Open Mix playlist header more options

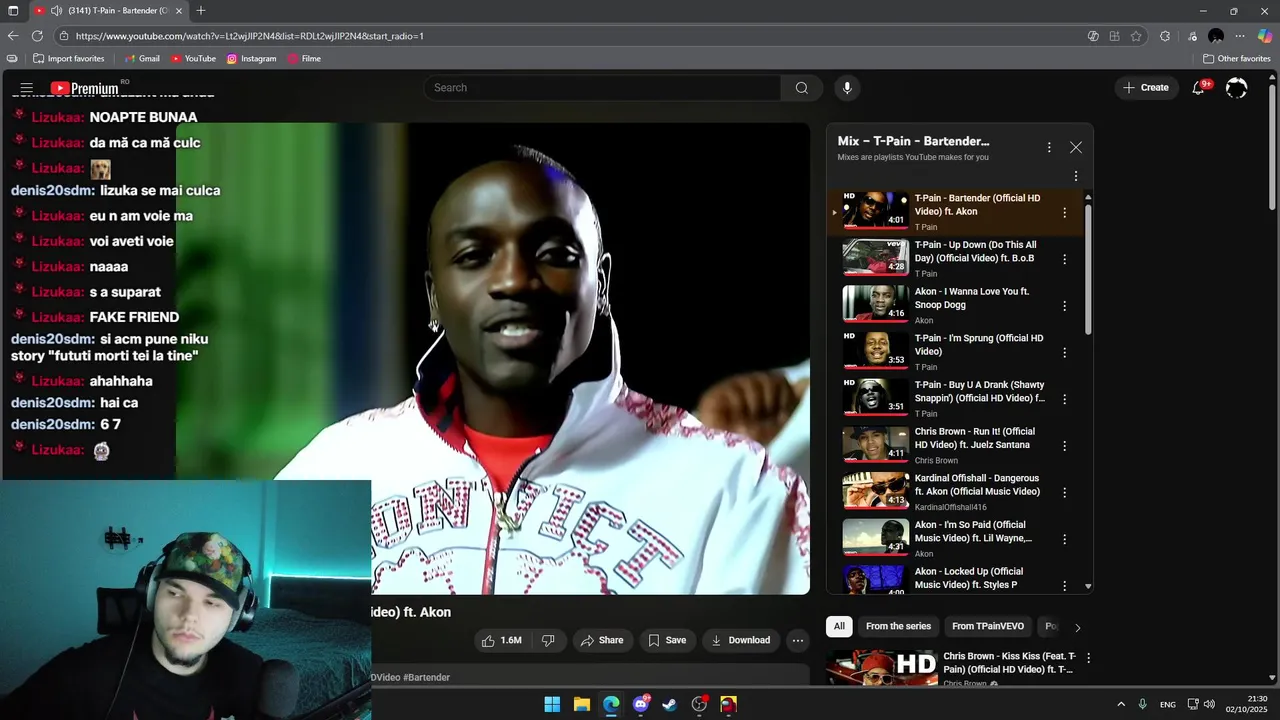click(1049, 147)
